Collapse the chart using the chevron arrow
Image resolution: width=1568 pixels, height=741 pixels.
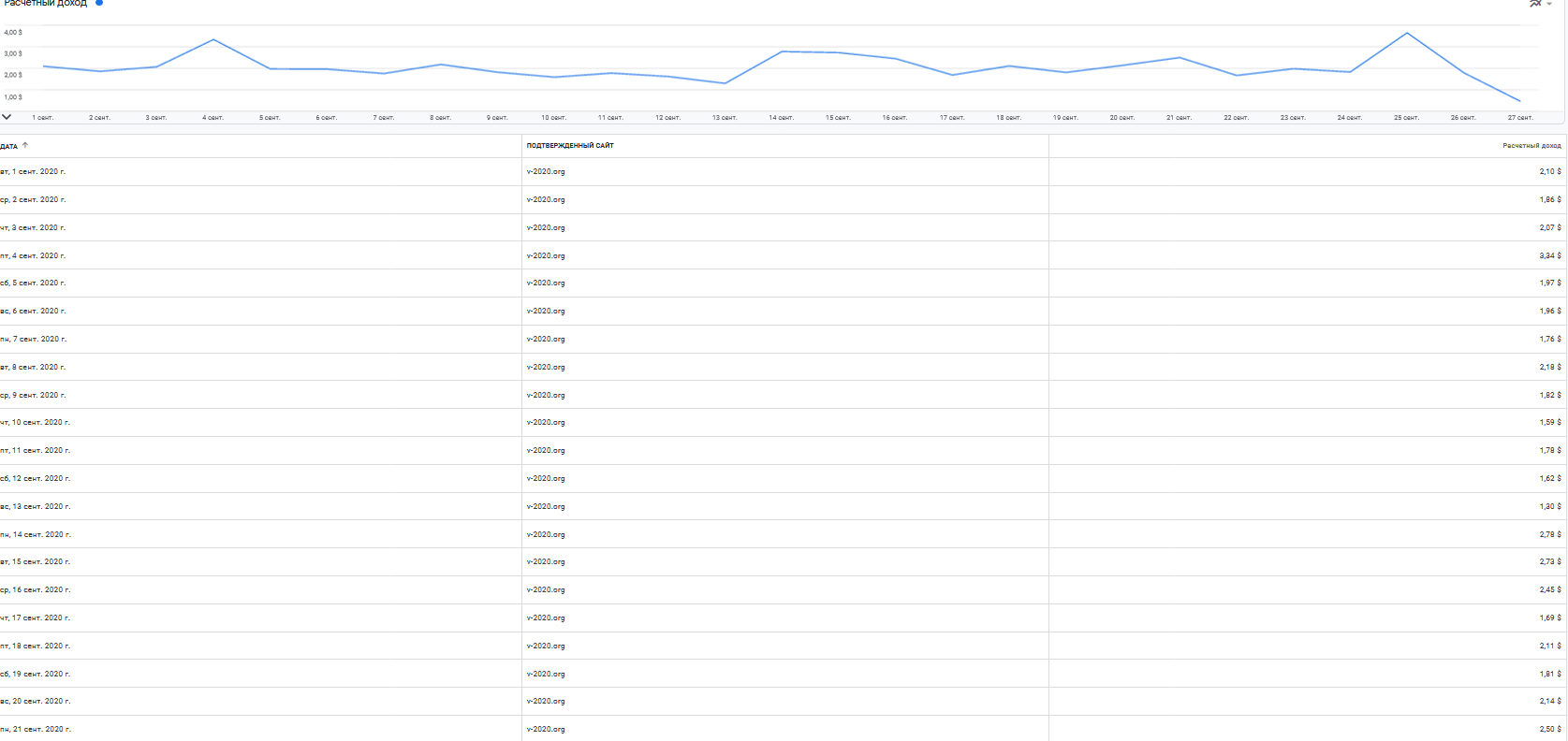pyautogui.click(x=7, y=117)
